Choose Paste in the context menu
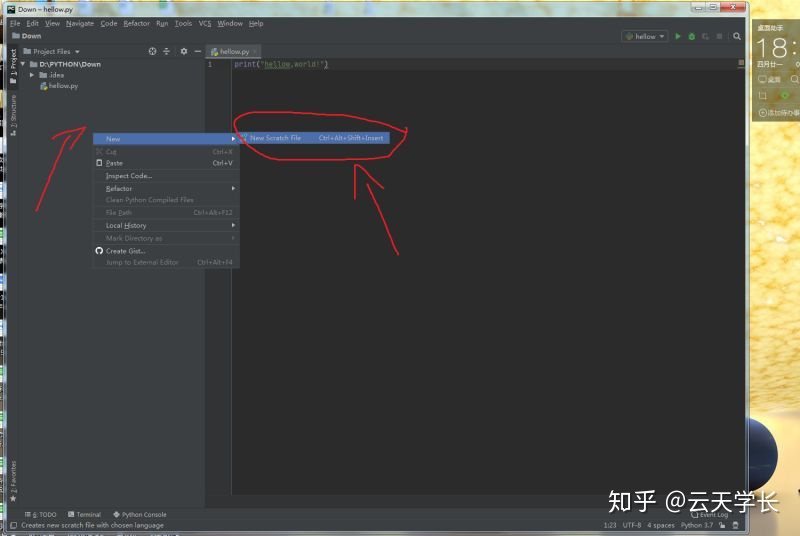This screenshot has width=800, height=536. [x=166, y=163]
